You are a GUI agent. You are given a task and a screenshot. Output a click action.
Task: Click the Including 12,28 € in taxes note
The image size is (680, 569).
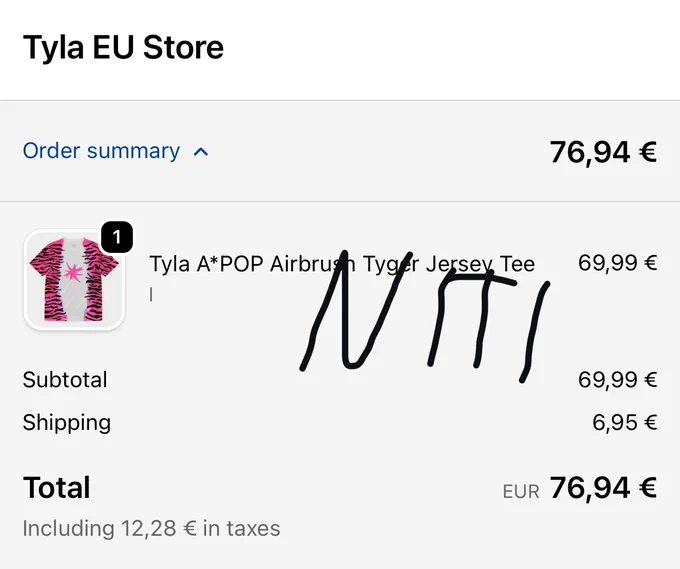pos(151,528)
